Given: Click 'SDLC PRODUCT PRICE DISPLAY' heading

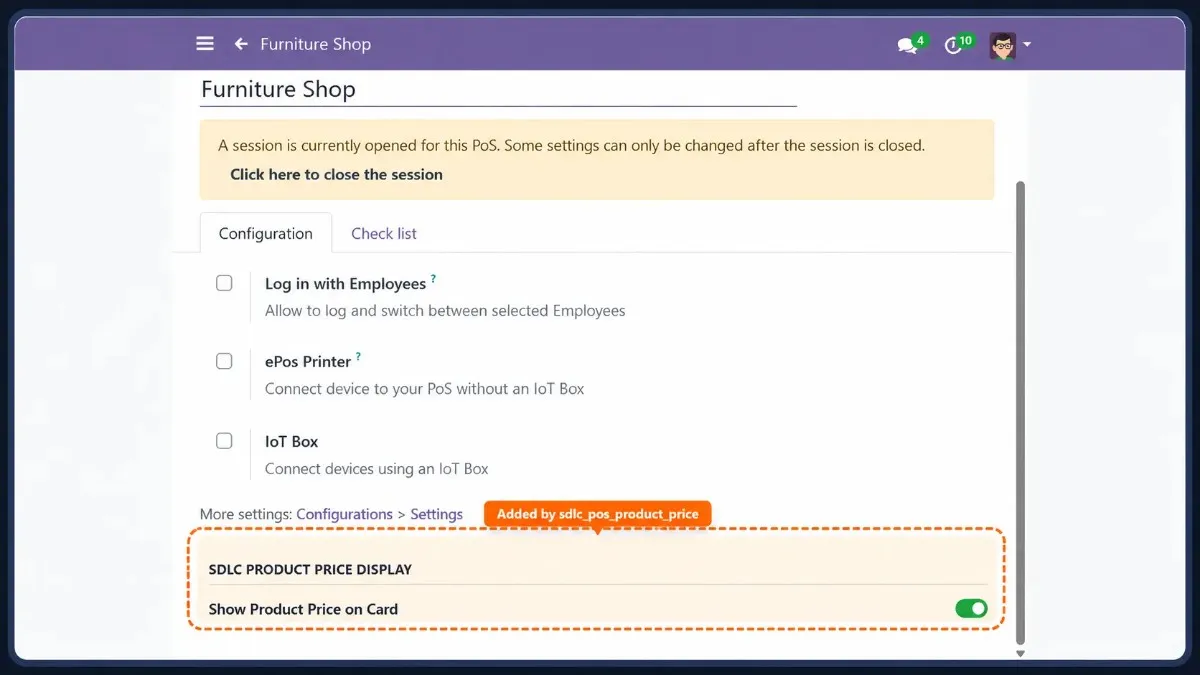Looking at the screenshot, I should click(310, 569).
